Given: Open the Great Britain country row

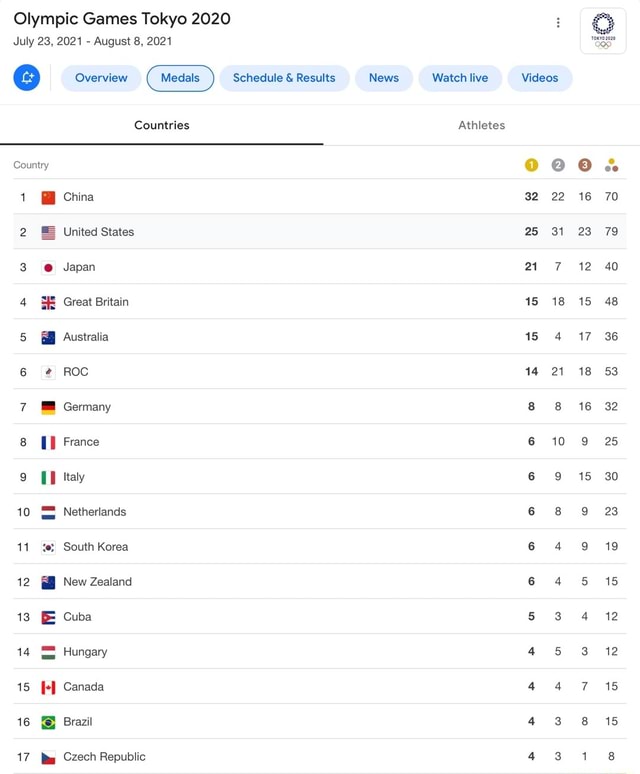Looking at the screenshot, I should point(320,302).
